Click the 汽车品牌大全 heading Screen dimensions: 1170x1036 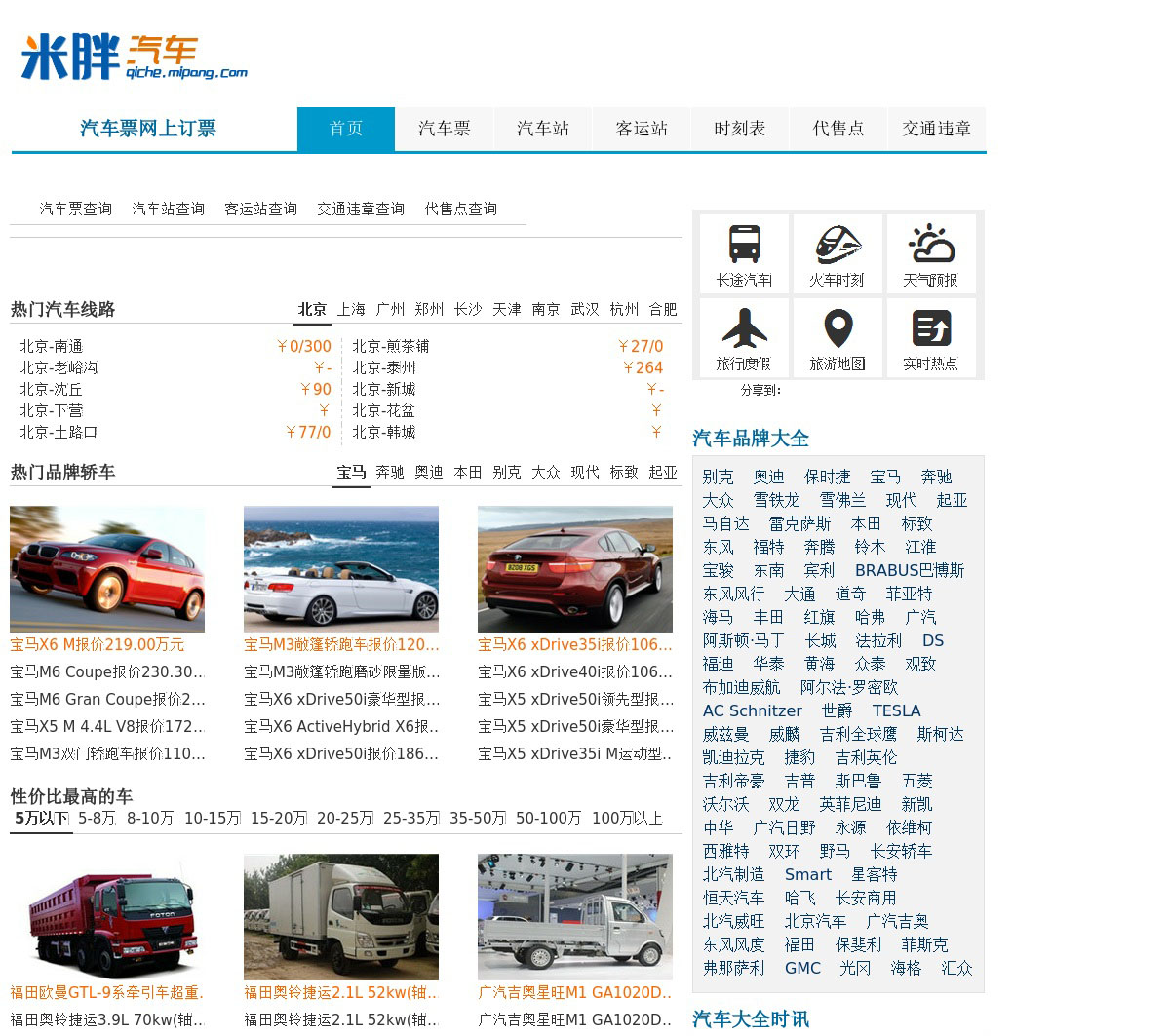tap(751, 438)
